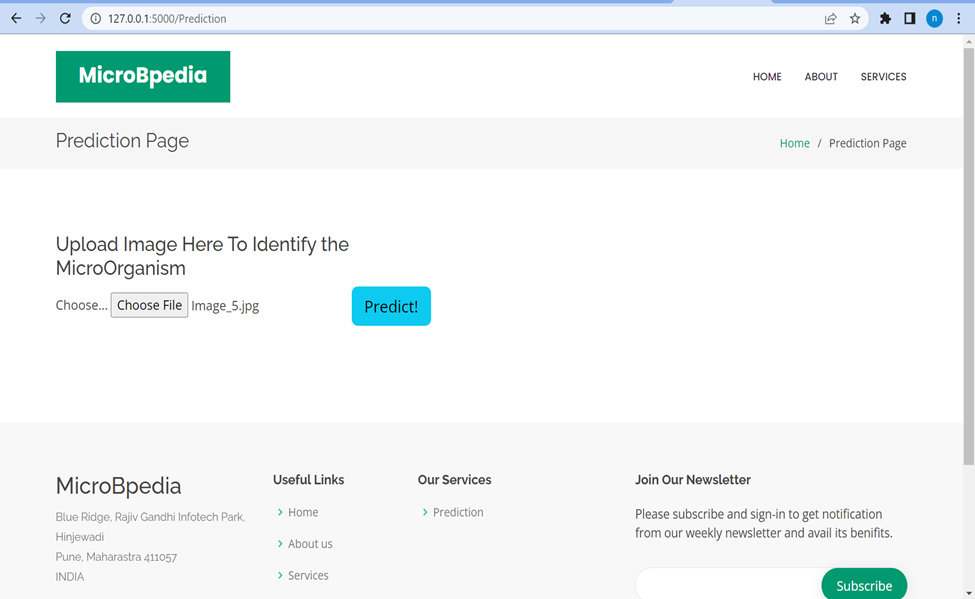Open the SERVICES nav item
This screenshot has height=599, width=975.
point(883,76)
